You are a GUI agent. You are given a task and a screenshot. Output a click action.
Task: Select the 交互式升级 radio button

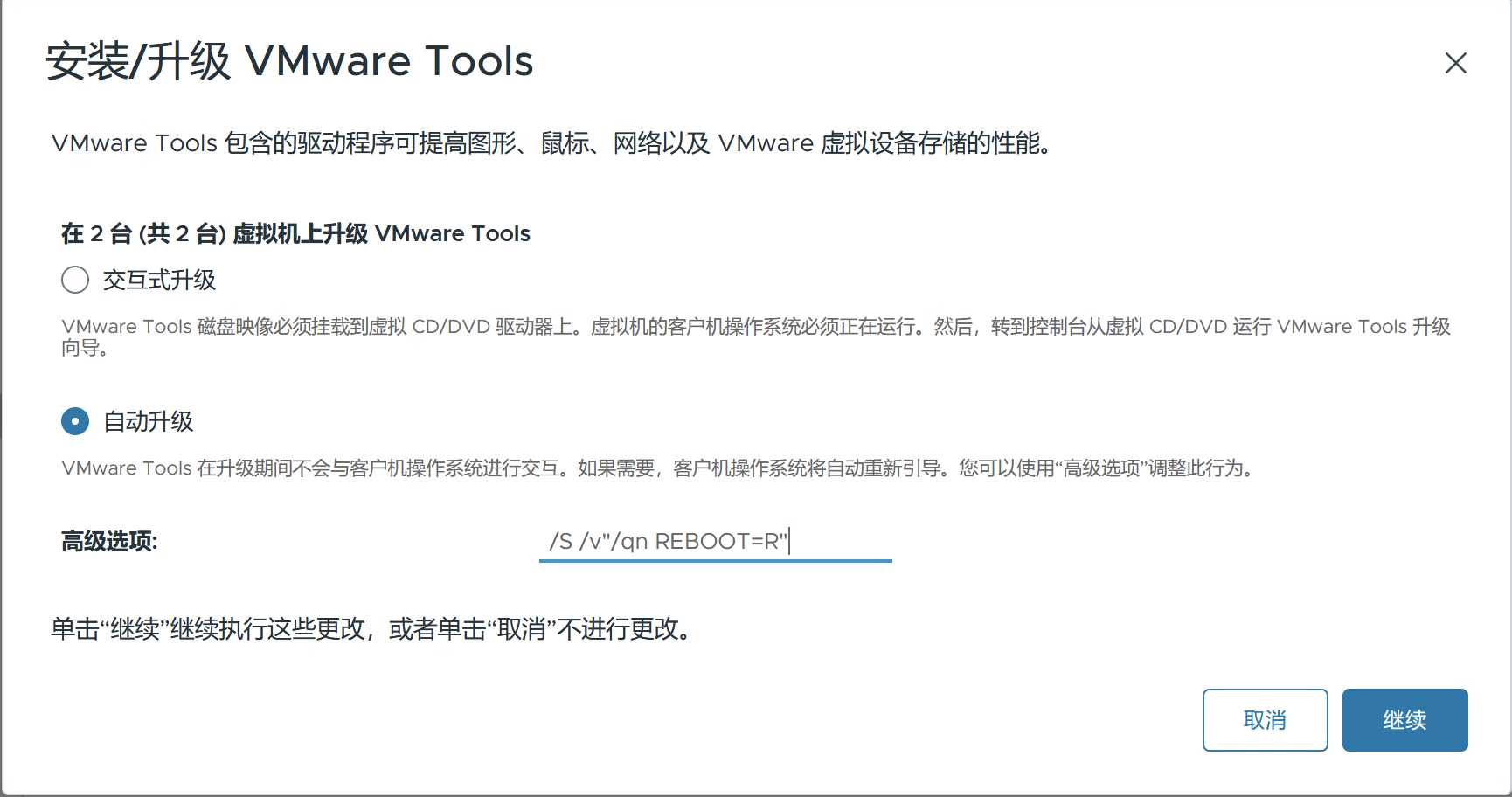(75, 280)
